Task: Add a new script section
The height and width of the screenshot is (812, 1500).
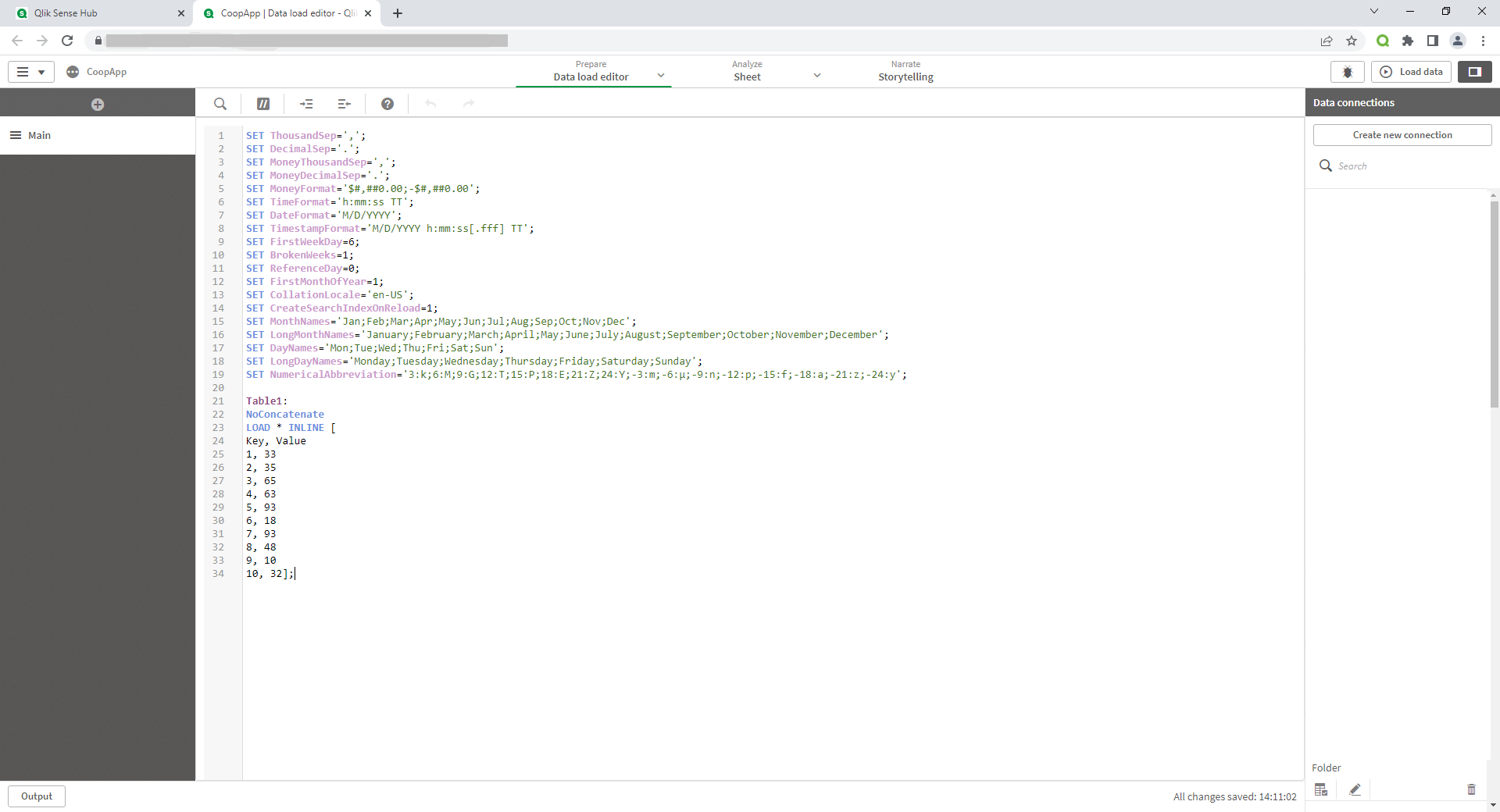Action: click(x=98, y=105)
